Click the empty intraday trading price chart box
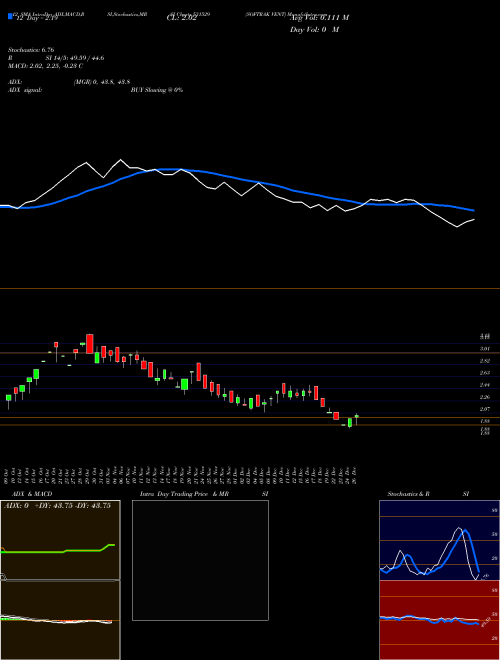 [x=200, y=560]
